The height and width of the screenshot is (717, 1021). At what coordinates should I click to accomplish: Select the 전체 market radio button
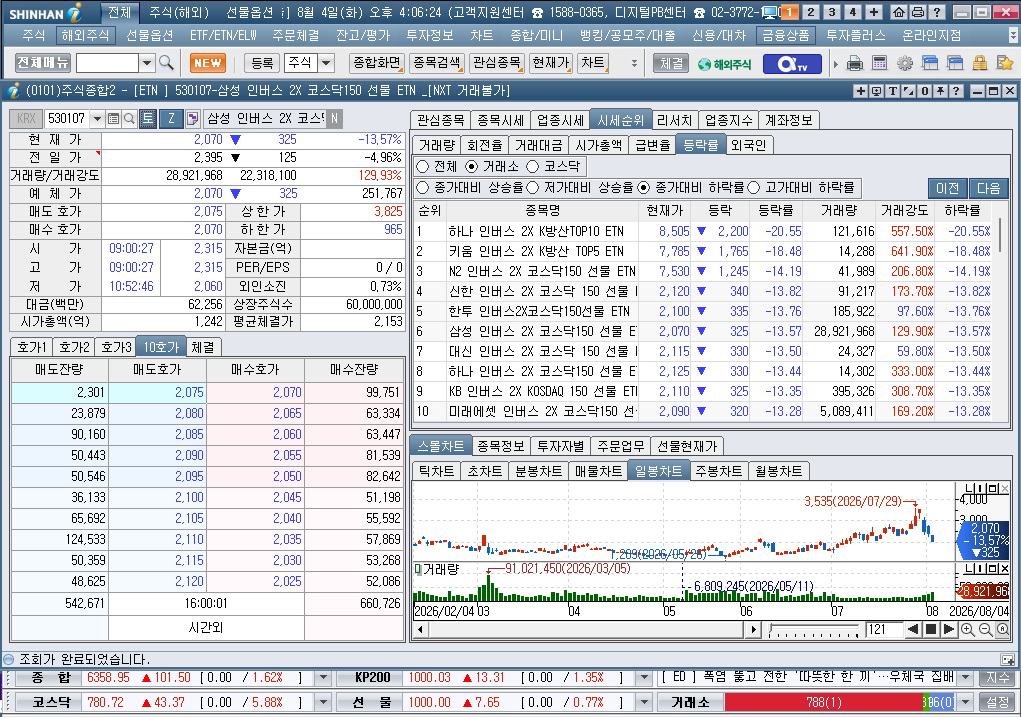[423, 167]
